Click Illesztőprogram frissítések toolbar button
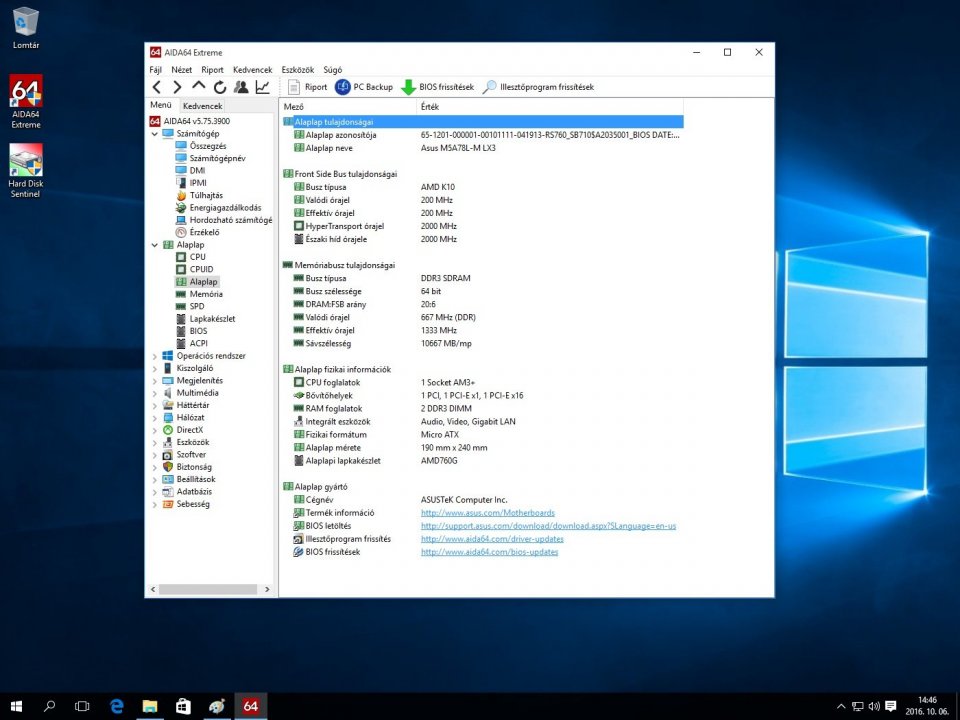The height and width of the screenshot is (720, 960). point(538,87)
